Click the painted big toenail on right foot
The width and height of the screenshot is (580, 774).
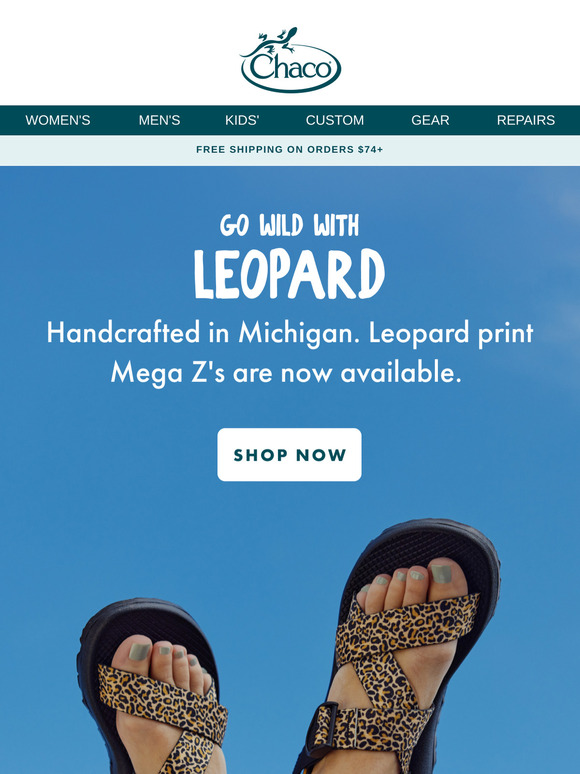[441, 573]
